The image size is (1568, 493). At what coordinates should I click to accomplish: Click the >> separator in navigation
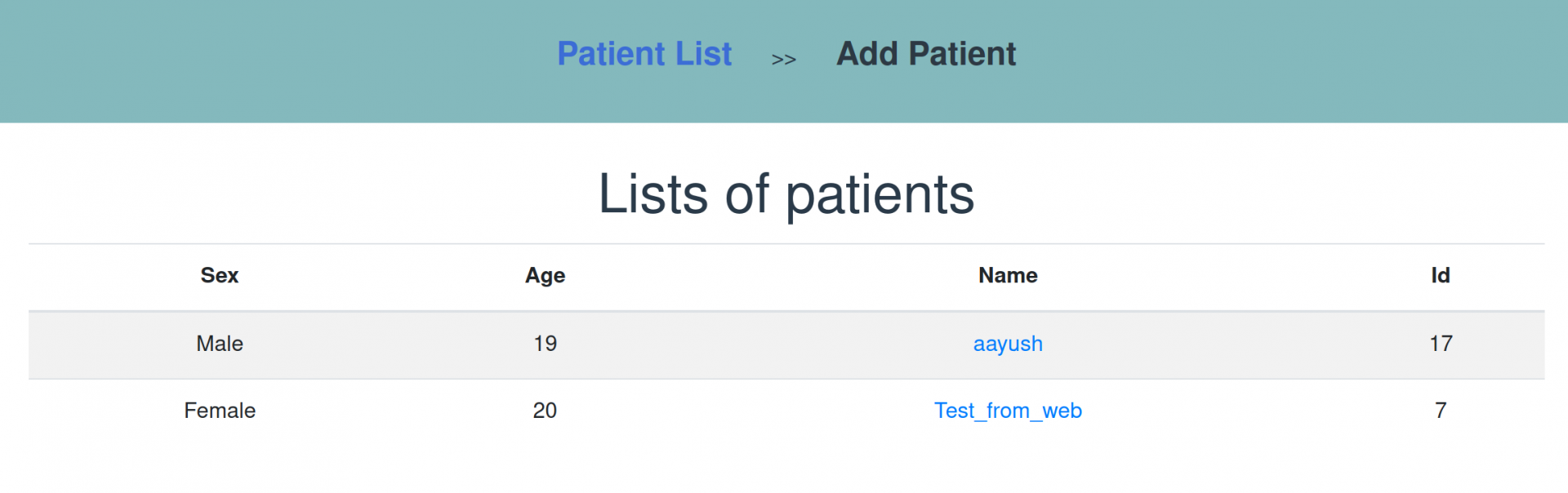click(784, 60)
